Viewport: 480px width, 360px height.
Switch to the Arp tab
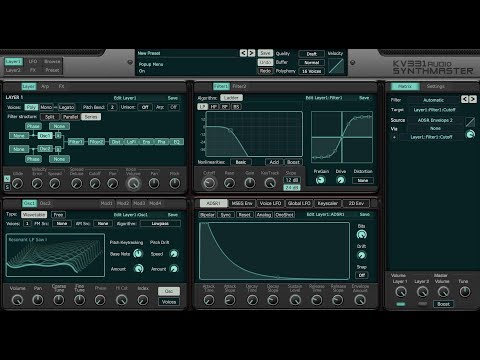click(x=45, y=86)
